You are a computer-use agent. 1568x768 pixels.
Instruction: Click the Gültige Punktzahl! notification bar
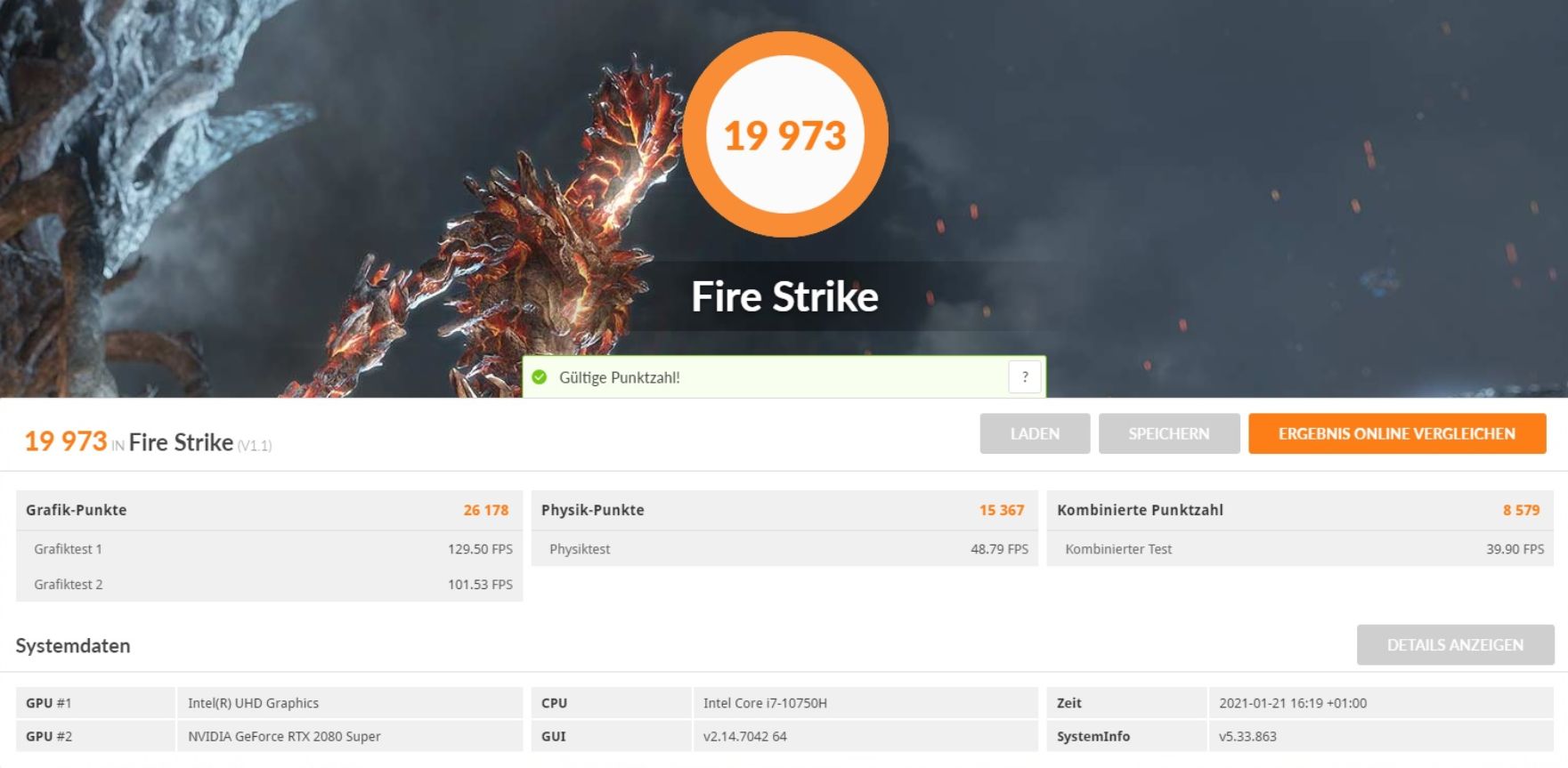click(784, 376)
